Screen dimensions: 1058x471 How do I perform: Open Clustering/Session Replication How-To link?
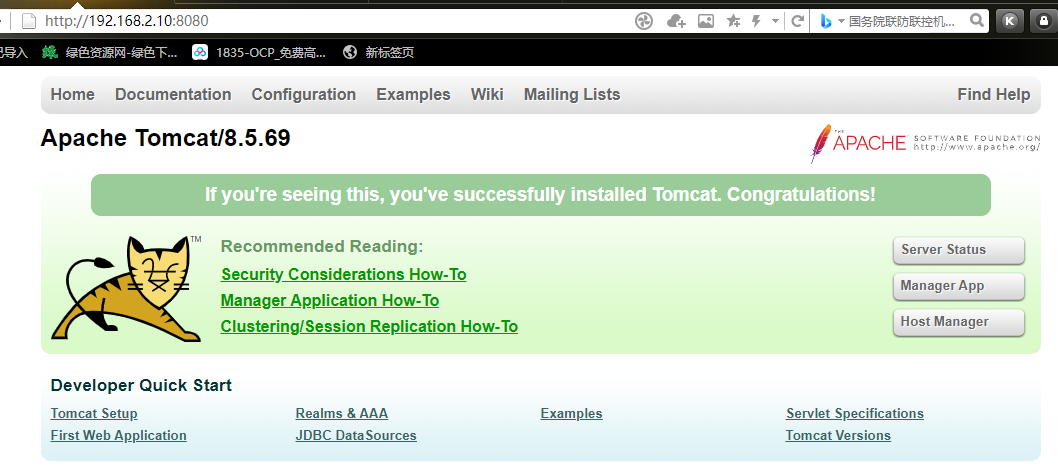[369, 327]
